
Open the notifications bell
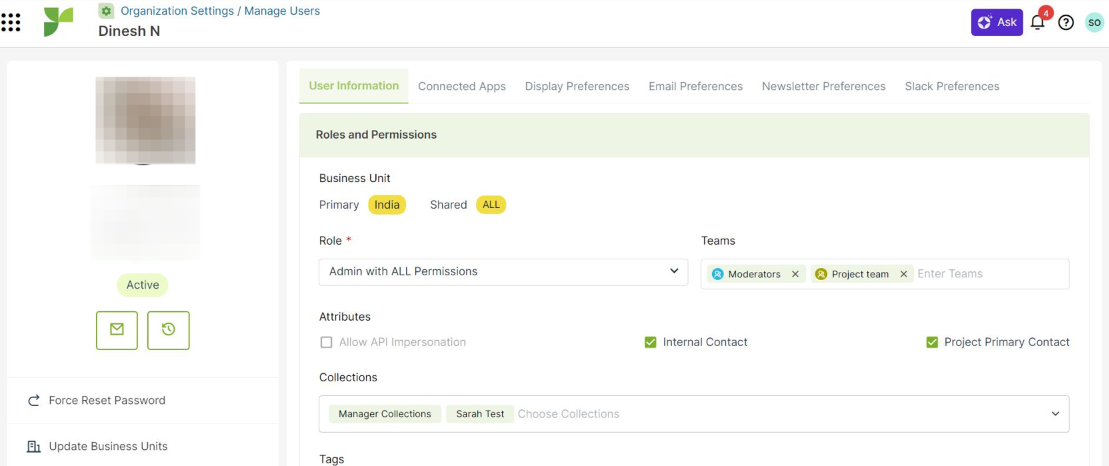(1038, 22)
